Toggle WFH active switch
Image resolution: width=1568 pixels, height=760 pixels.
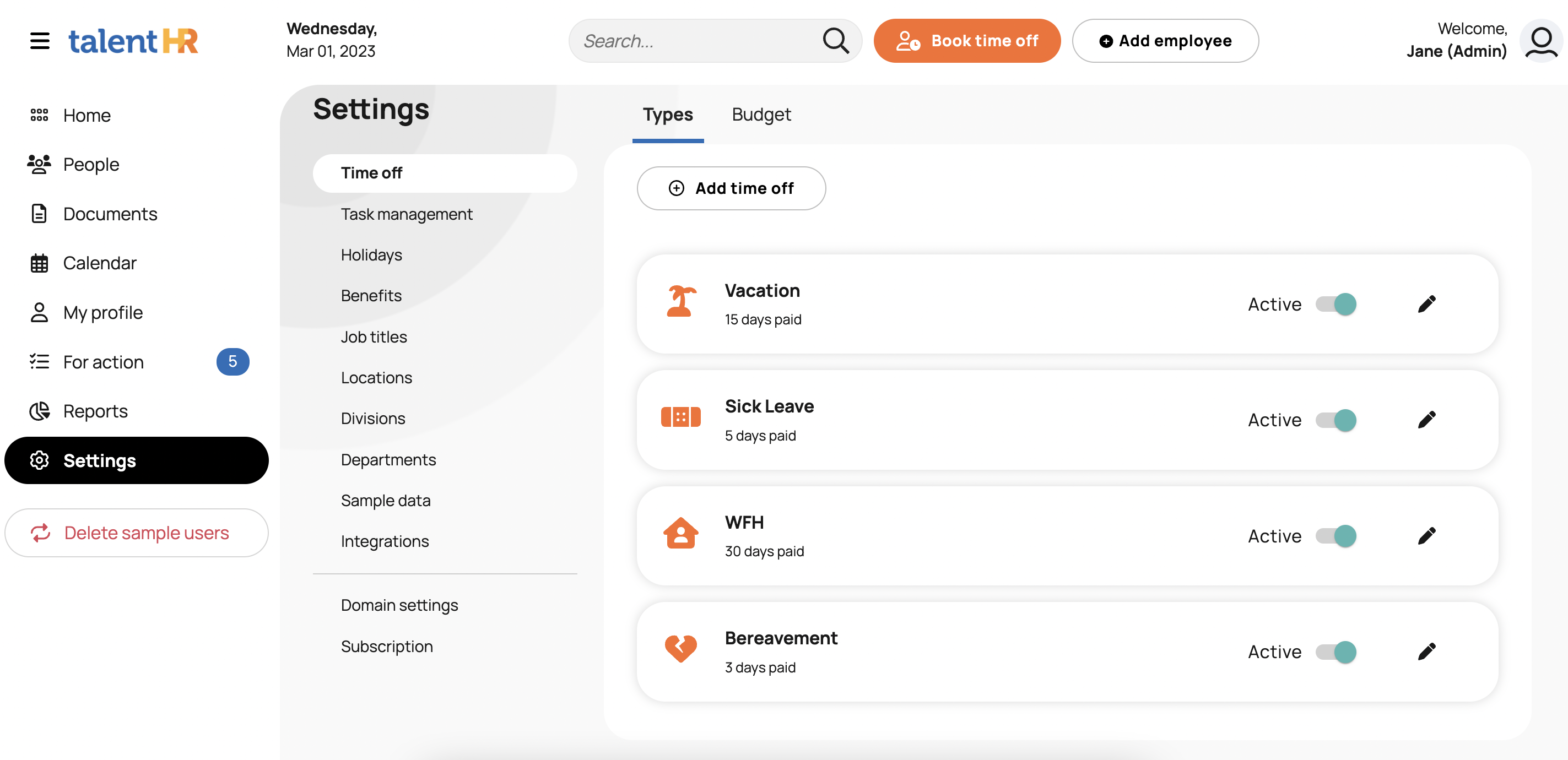click(x=1335, y=535)
